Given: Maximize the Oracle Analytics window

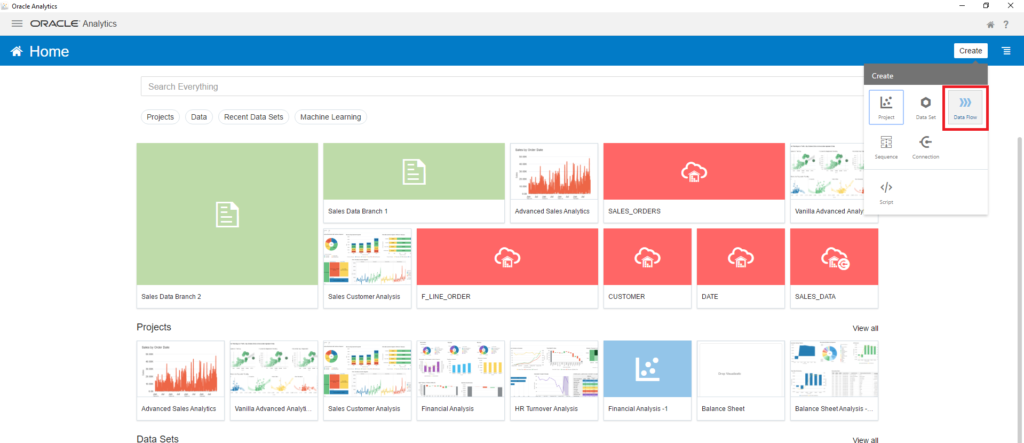Looking at the screenshot, I should [986, 5].
